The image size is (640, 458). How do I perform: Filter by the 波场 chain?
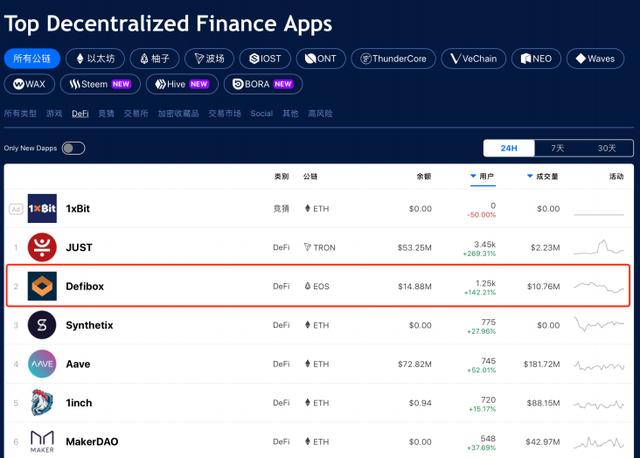click(209, 58)
